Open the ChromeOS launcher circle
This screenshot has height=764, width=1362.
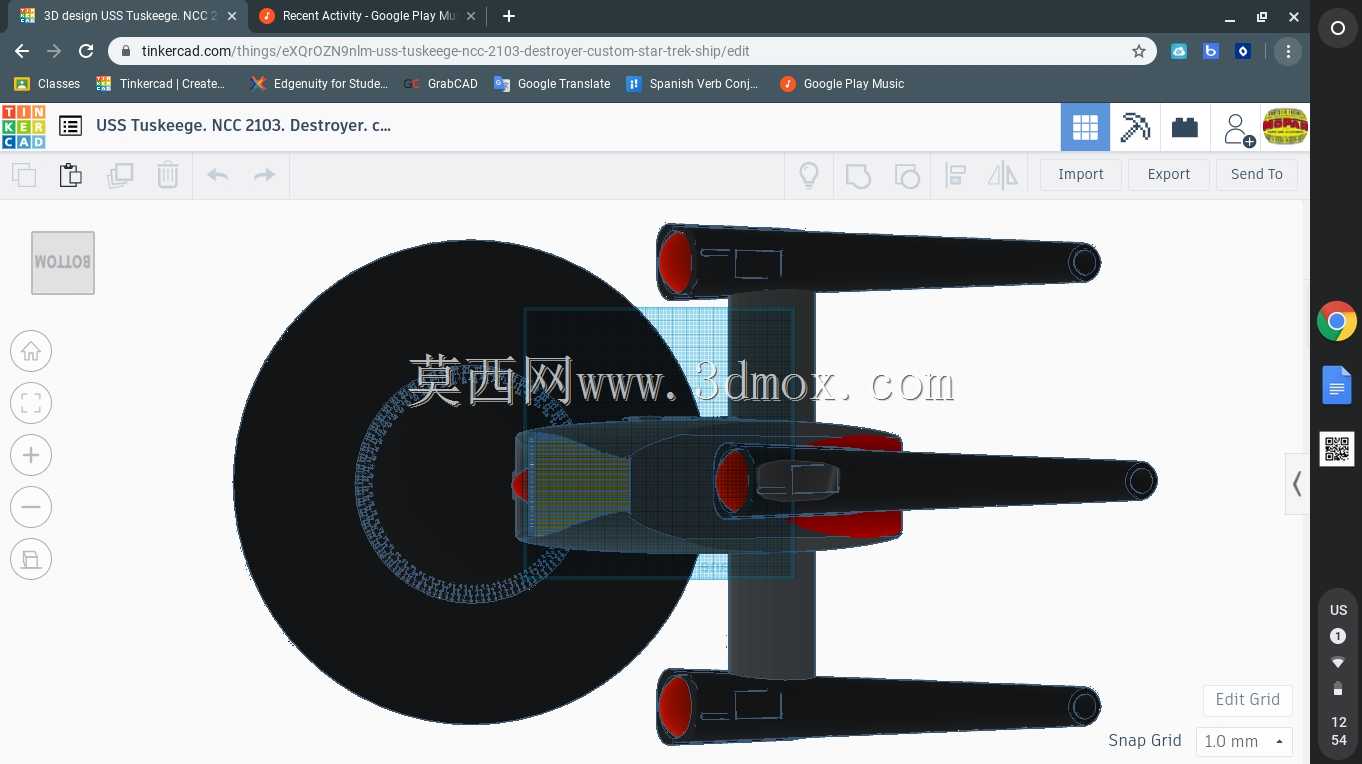coord(1337,29)
